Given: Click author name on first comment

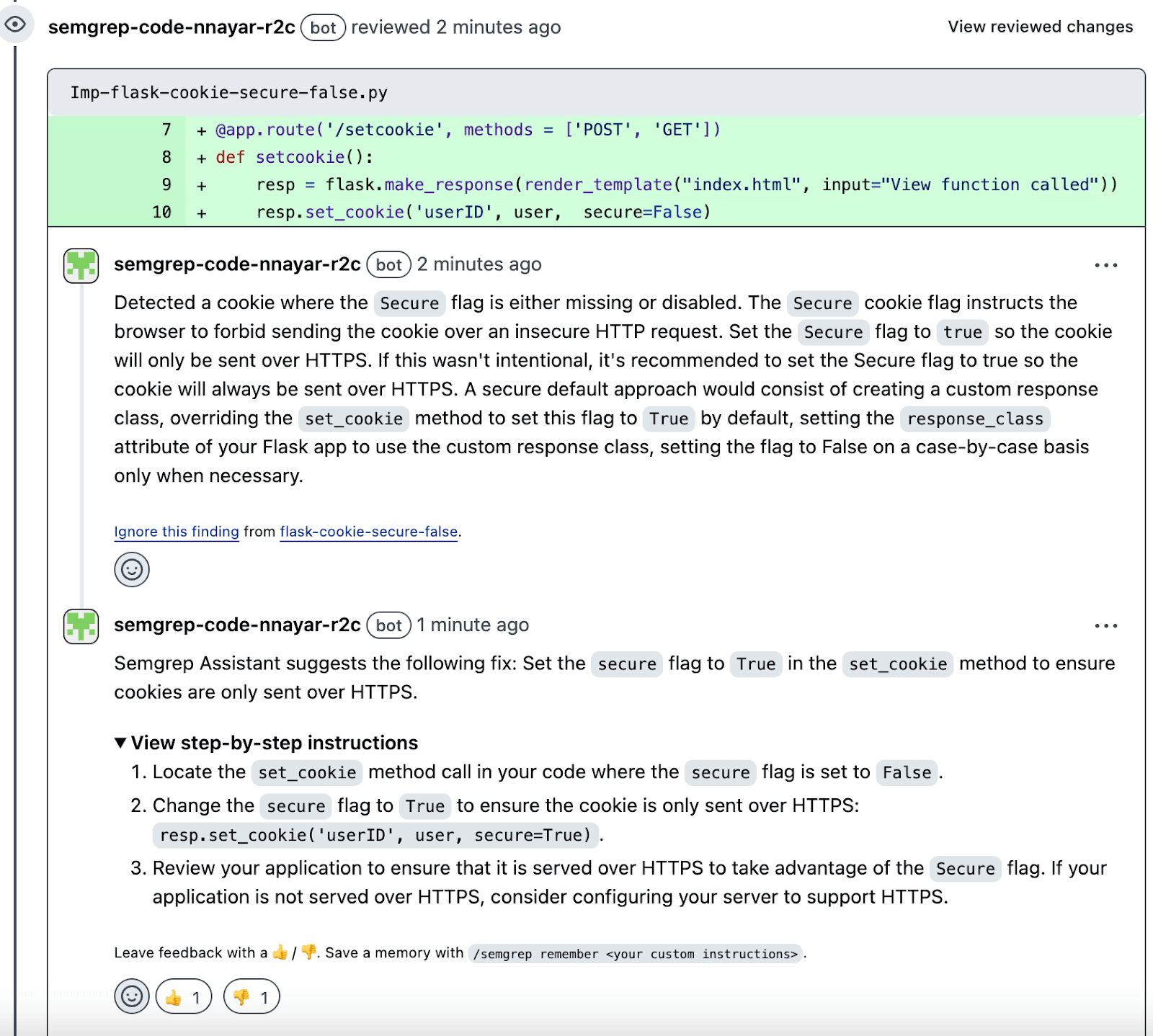Looking at the screenshot, I should [237, 264].
